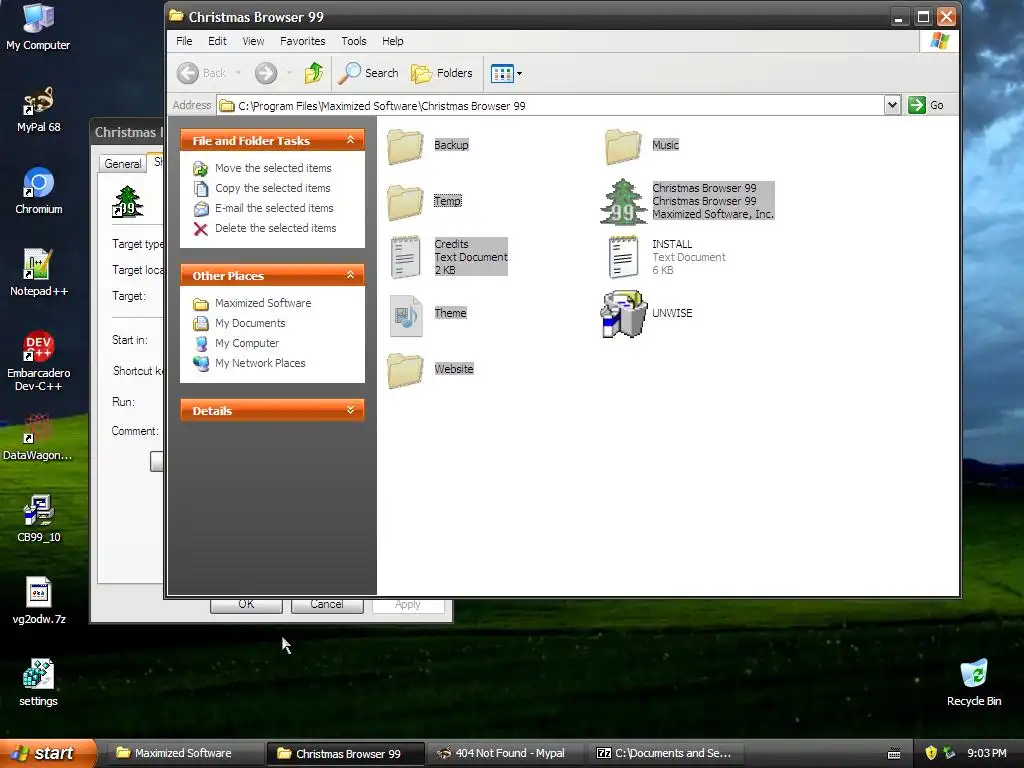Select the UNWISE uninstaller icon
1024x768 pixels.
[x=623, y=314]
